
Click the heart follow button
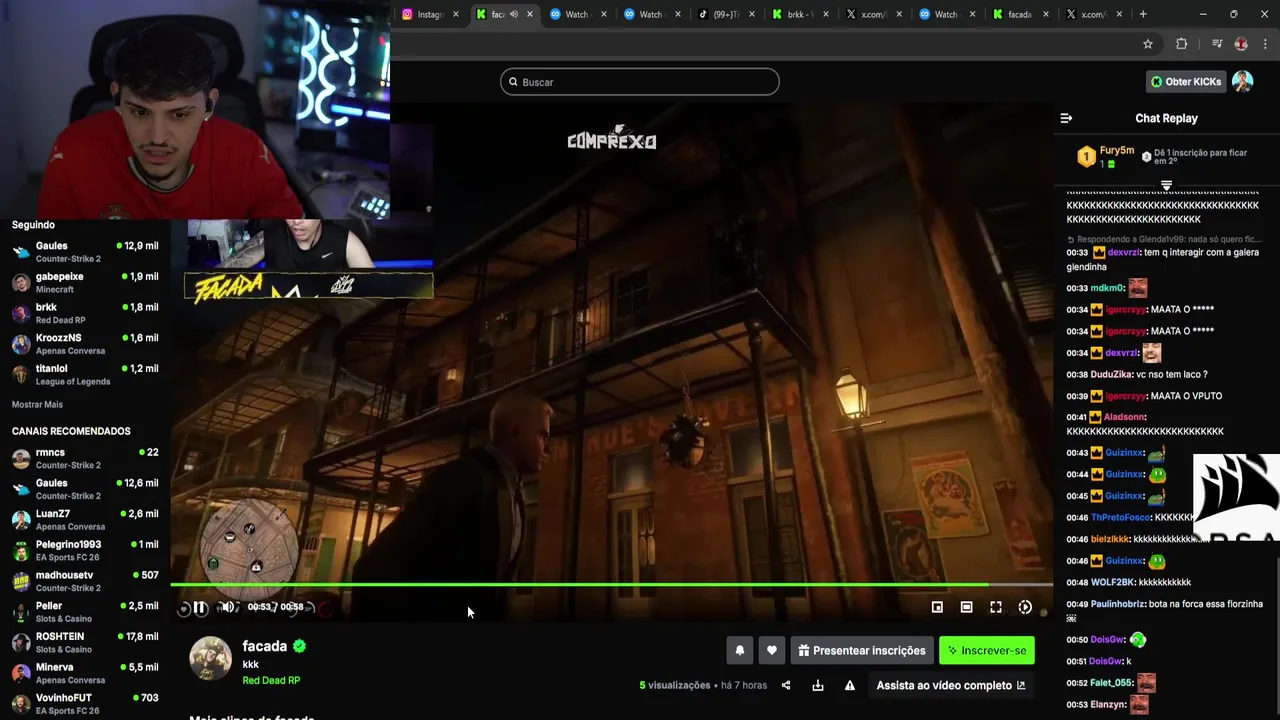(771, 650)
